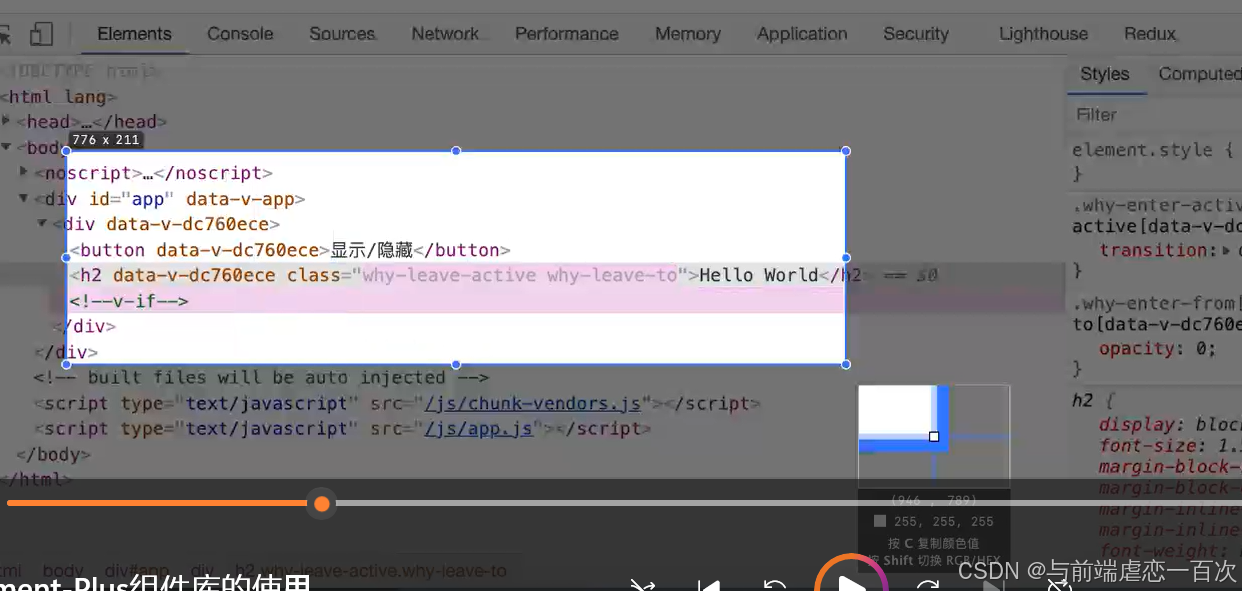Open the Console tab

click(x=240, y=34)
